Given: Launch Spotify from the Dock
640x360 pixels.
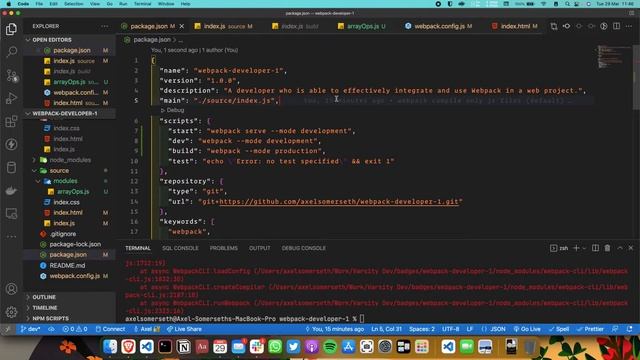Looking at the screenshot, I should 330,347.
